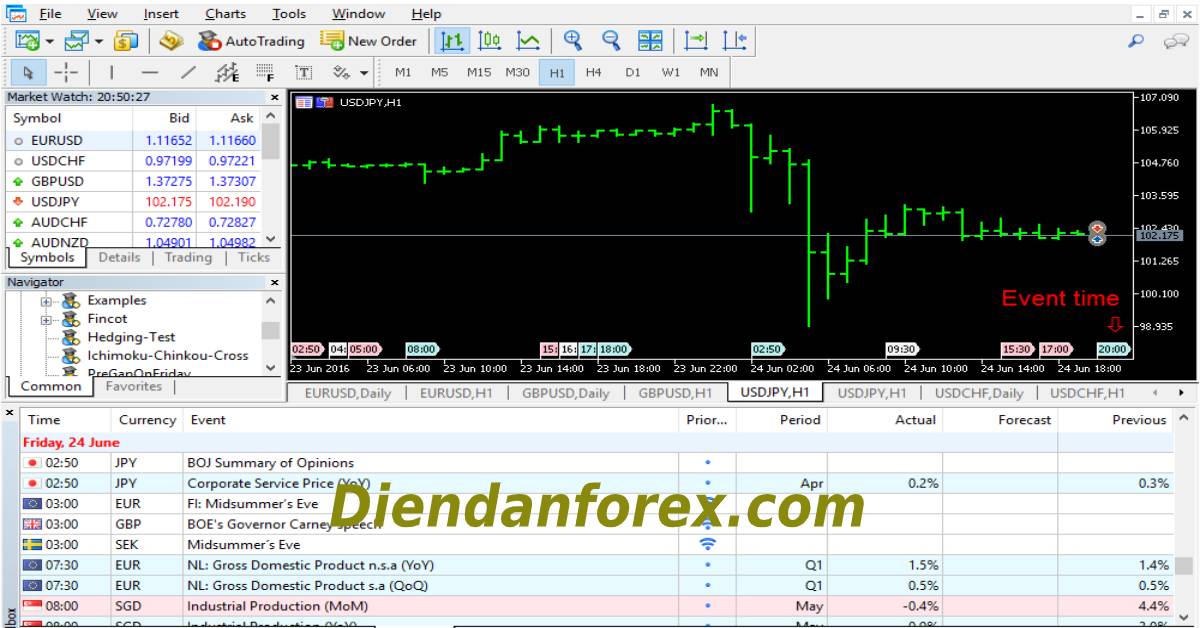Activate the standard cursor mode
Image resolution: width=1200 pixels, height=628 pixels.
(x=28, y=72)
